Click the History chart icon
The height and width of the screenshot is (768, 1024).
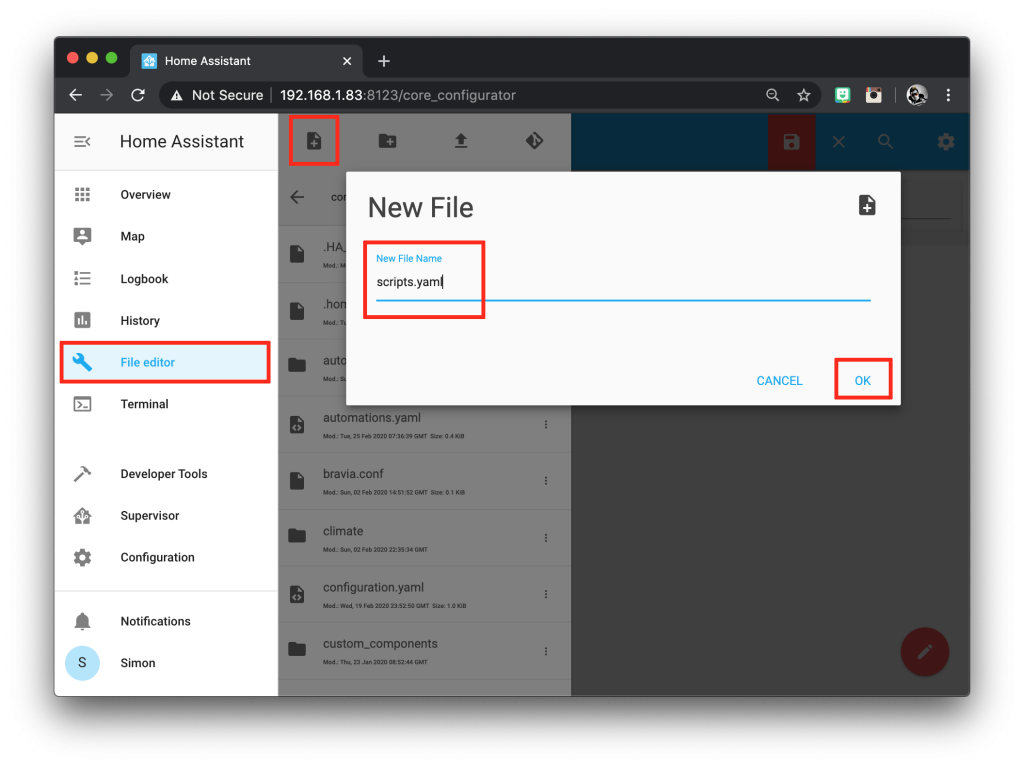point(82,320)
